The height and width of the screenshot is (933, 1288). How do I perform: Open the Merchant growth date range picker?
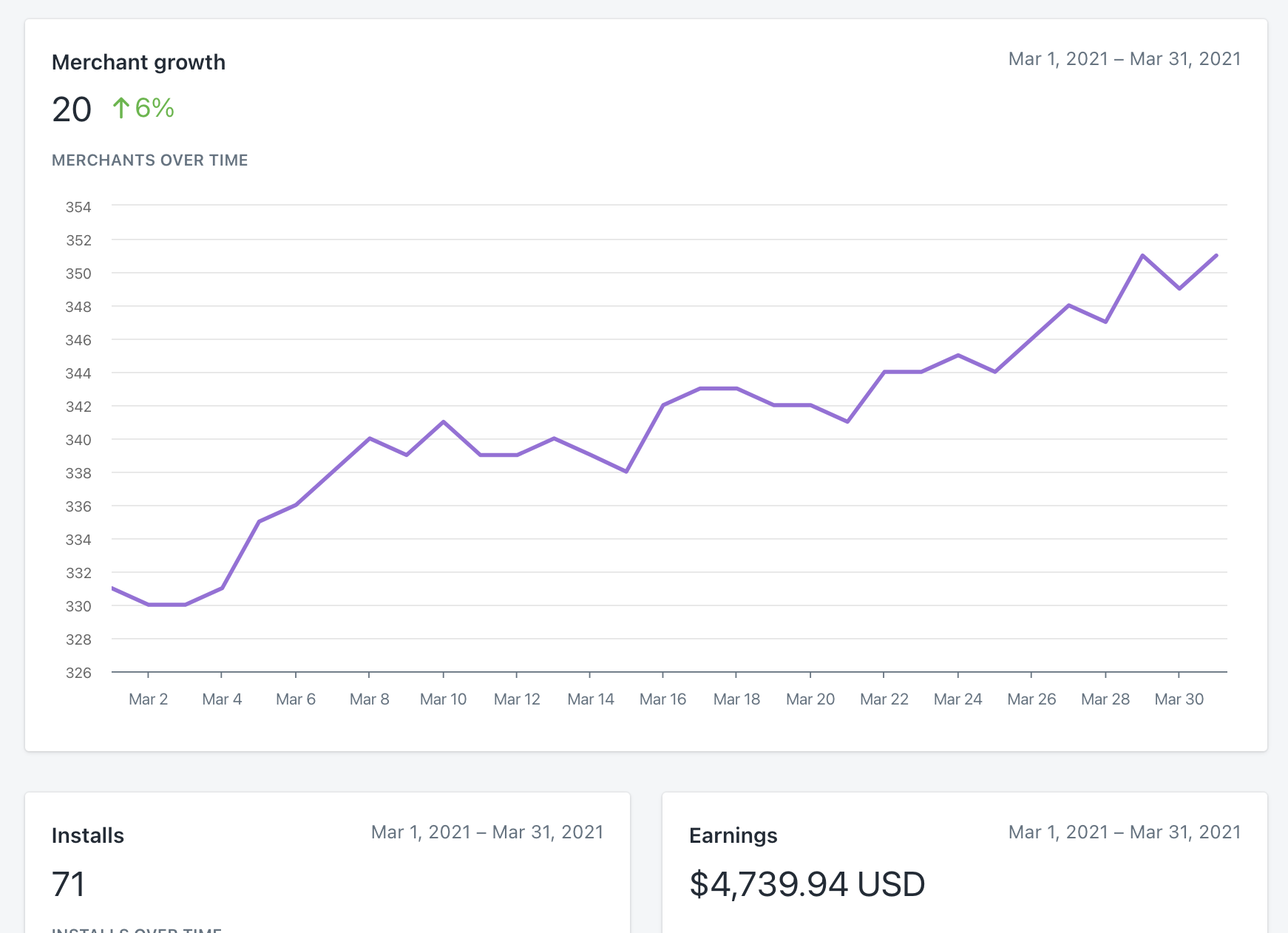point(1125,58)
